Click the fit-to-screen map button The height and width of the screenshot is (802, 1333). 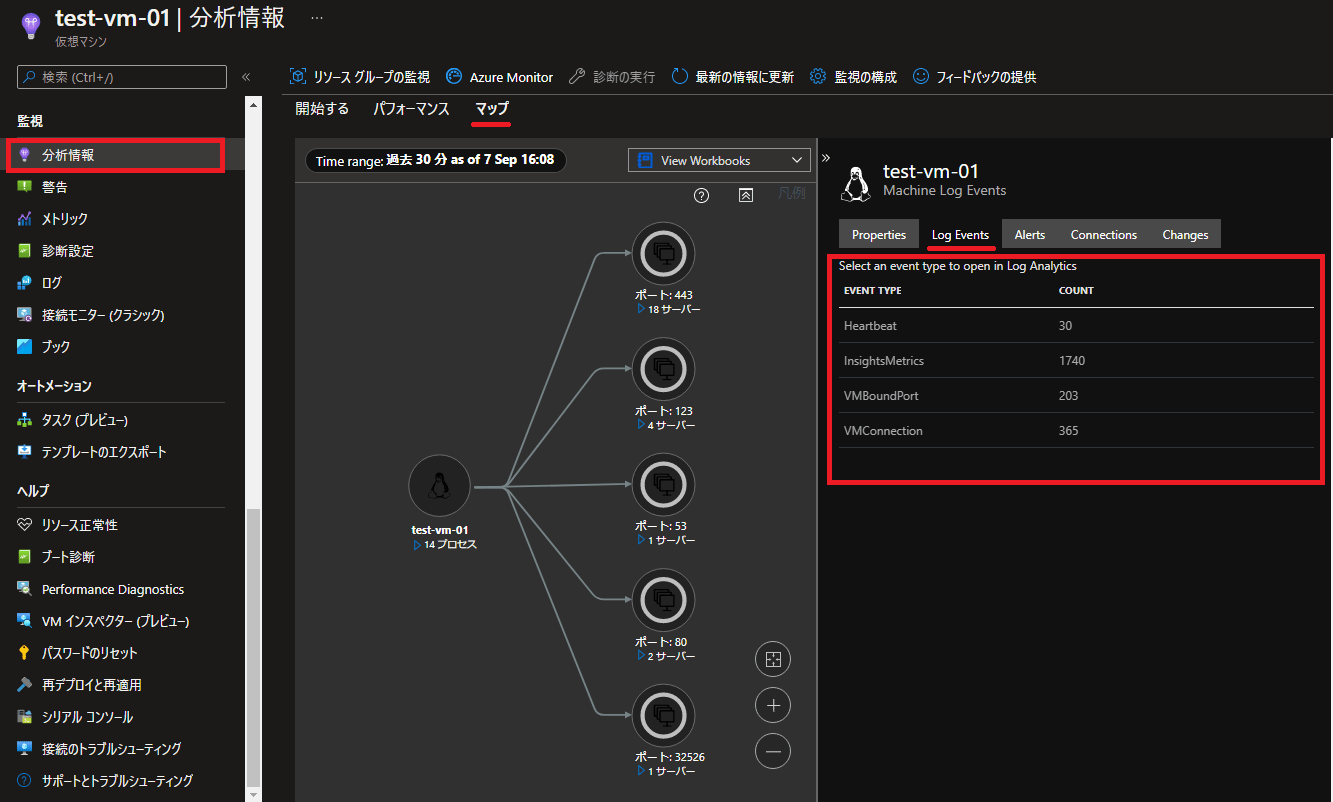point(773,659)
